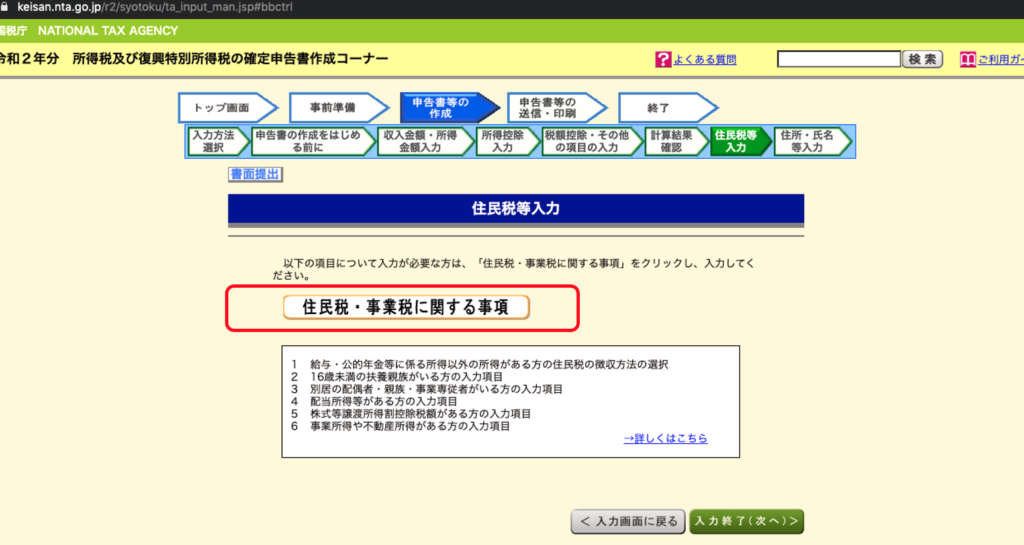Go to the 終了 step

pyautogui.click(x=667, y=108)
